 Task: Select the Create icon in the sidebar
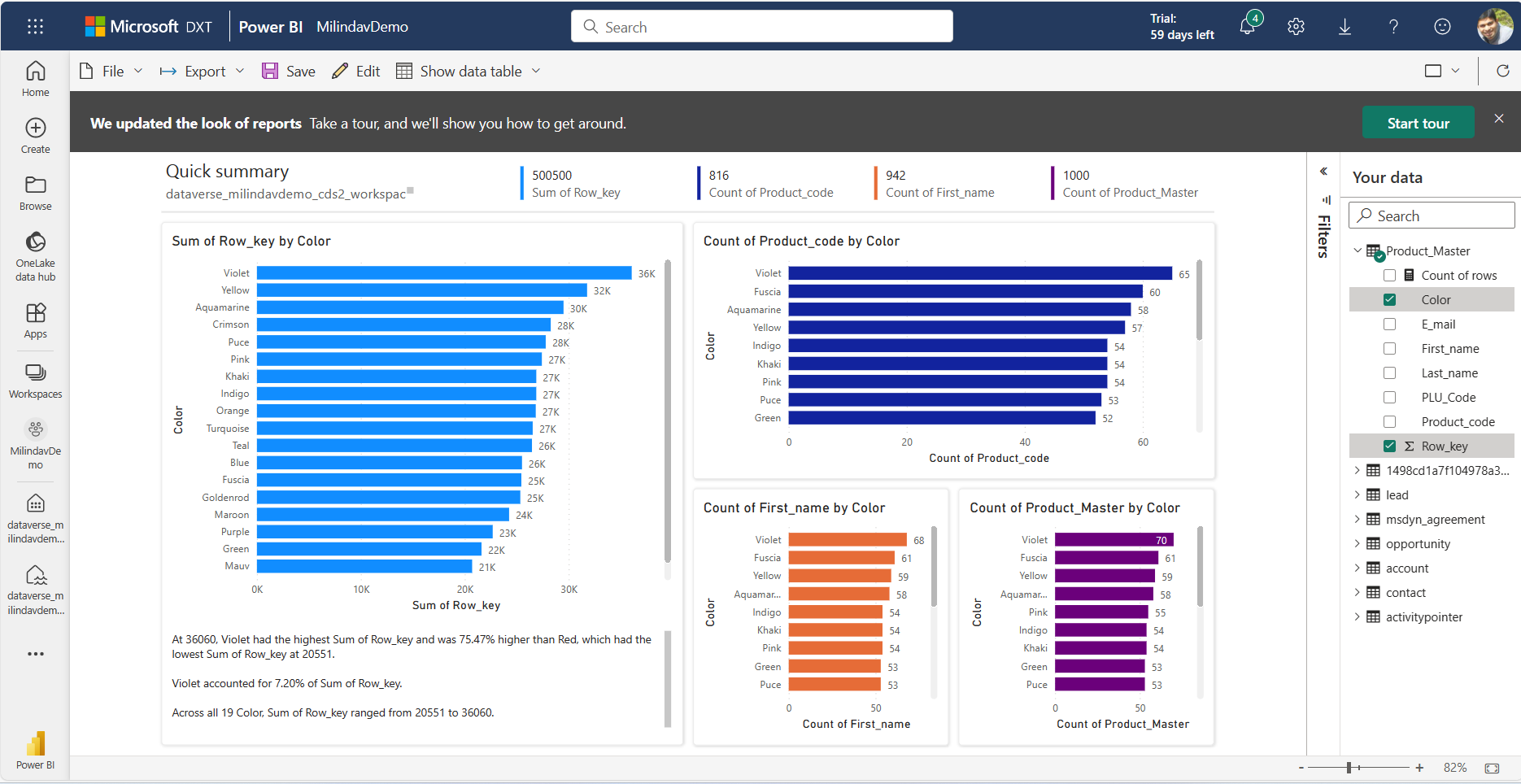35,134
